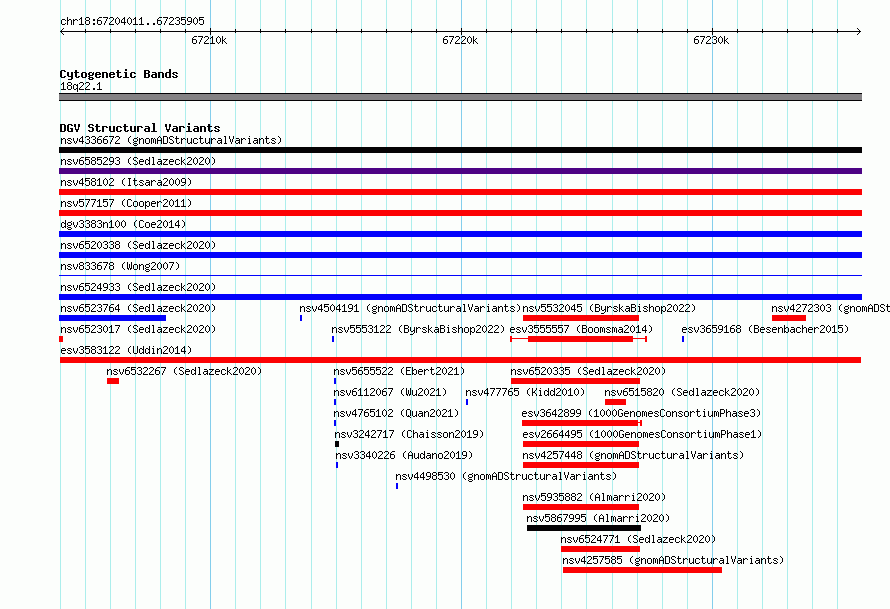The height and width of the screenshot is (609, 890).
Task: Click the red bar under nsv5532045
Action: 581,318
